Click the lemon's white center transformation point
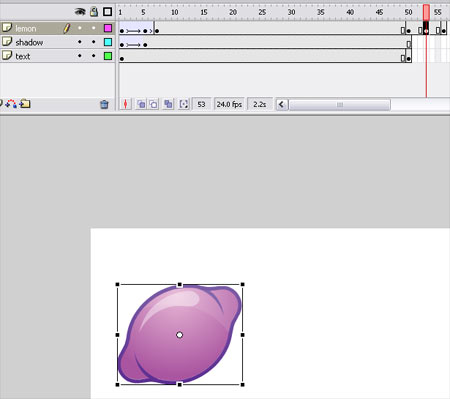This screenshot has width=450, height=399. 179,335
